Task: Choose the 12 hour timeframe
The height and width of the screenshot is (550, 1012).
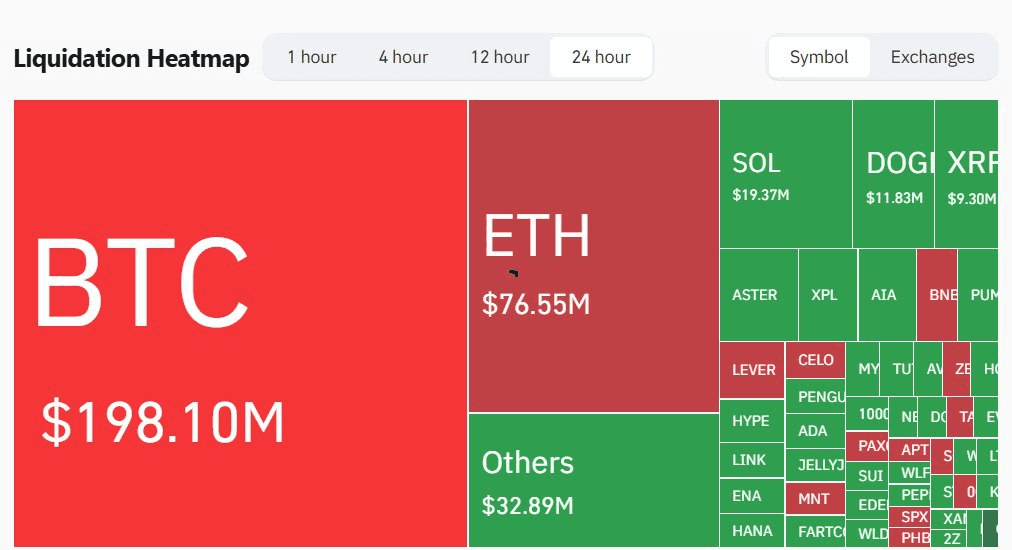Action: point(500,57)
